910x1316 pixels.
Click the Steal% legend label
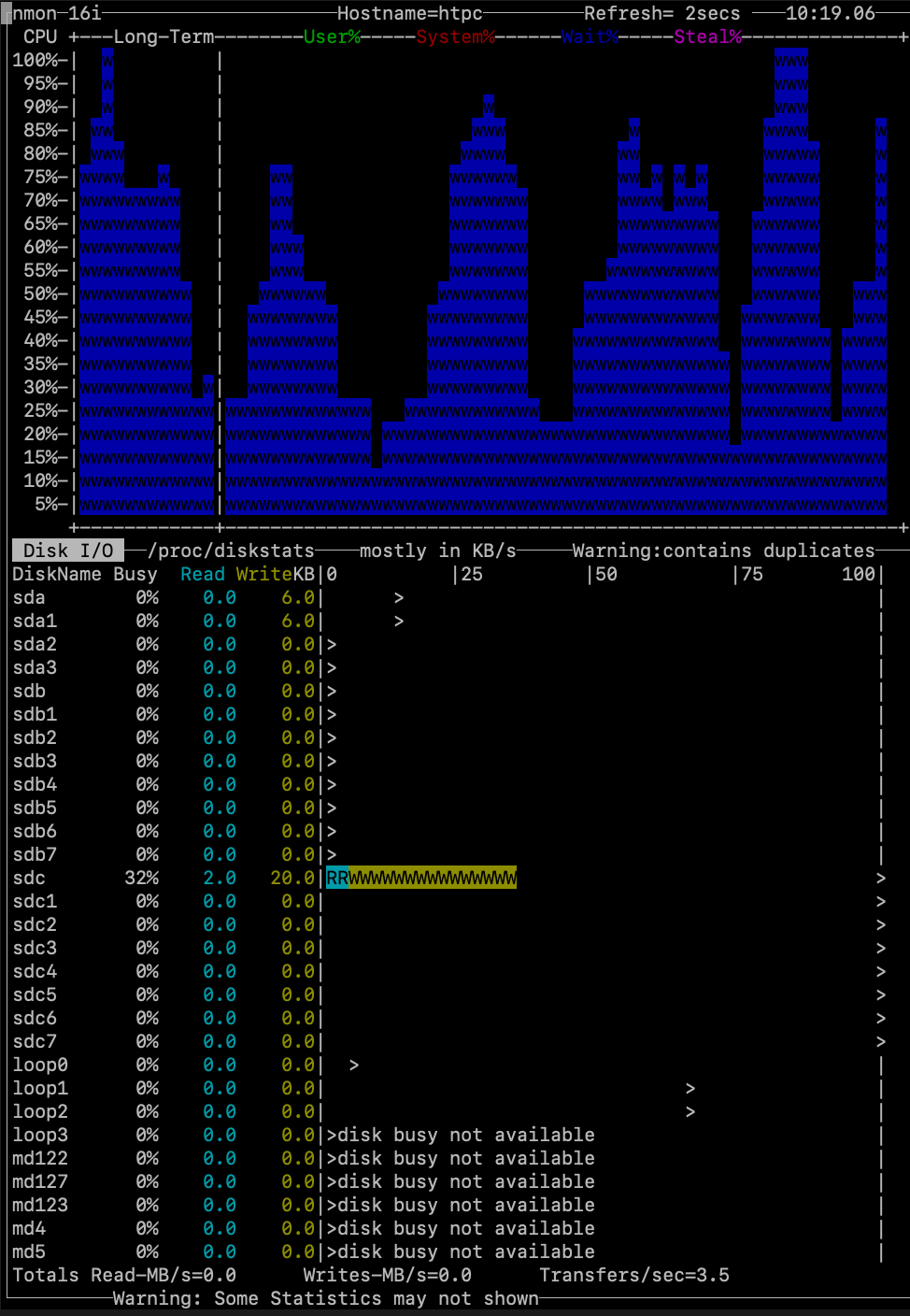705,37
